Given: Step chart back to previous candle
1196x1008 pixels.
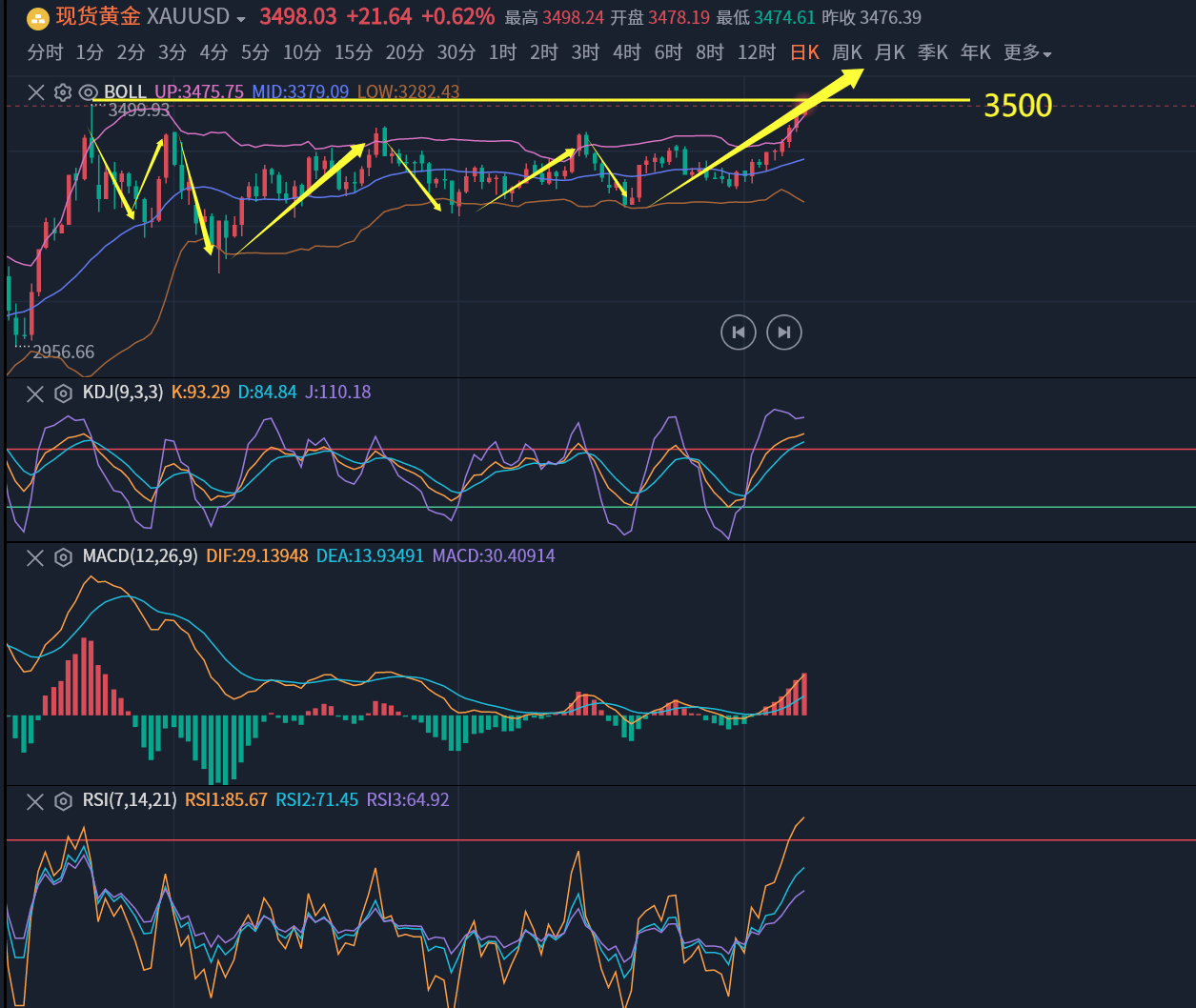Looking at the screenshot, I should tap(739, 333).
